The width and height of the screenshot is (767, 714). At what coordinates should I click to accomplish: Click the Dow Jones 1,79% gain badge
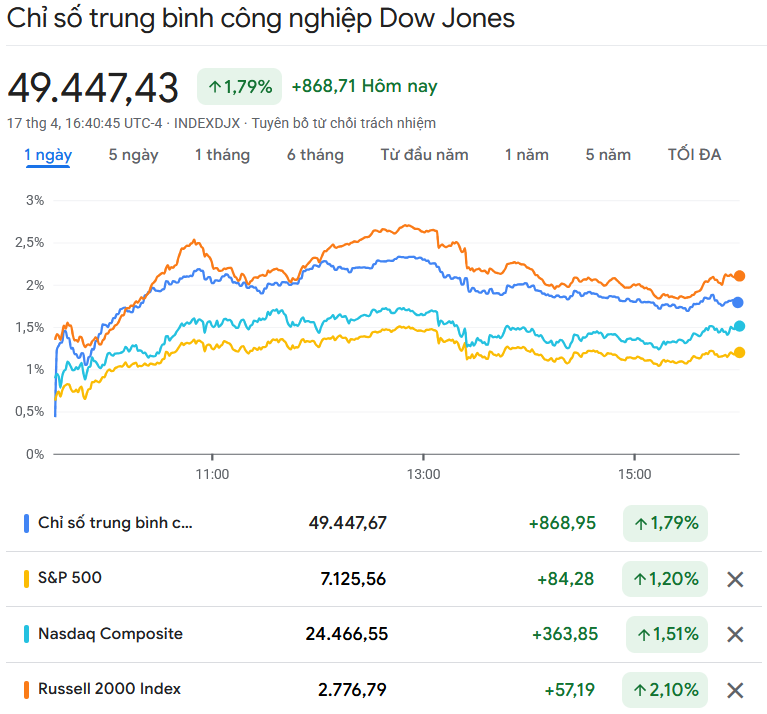pyautogui.click(x=665, y=523)
